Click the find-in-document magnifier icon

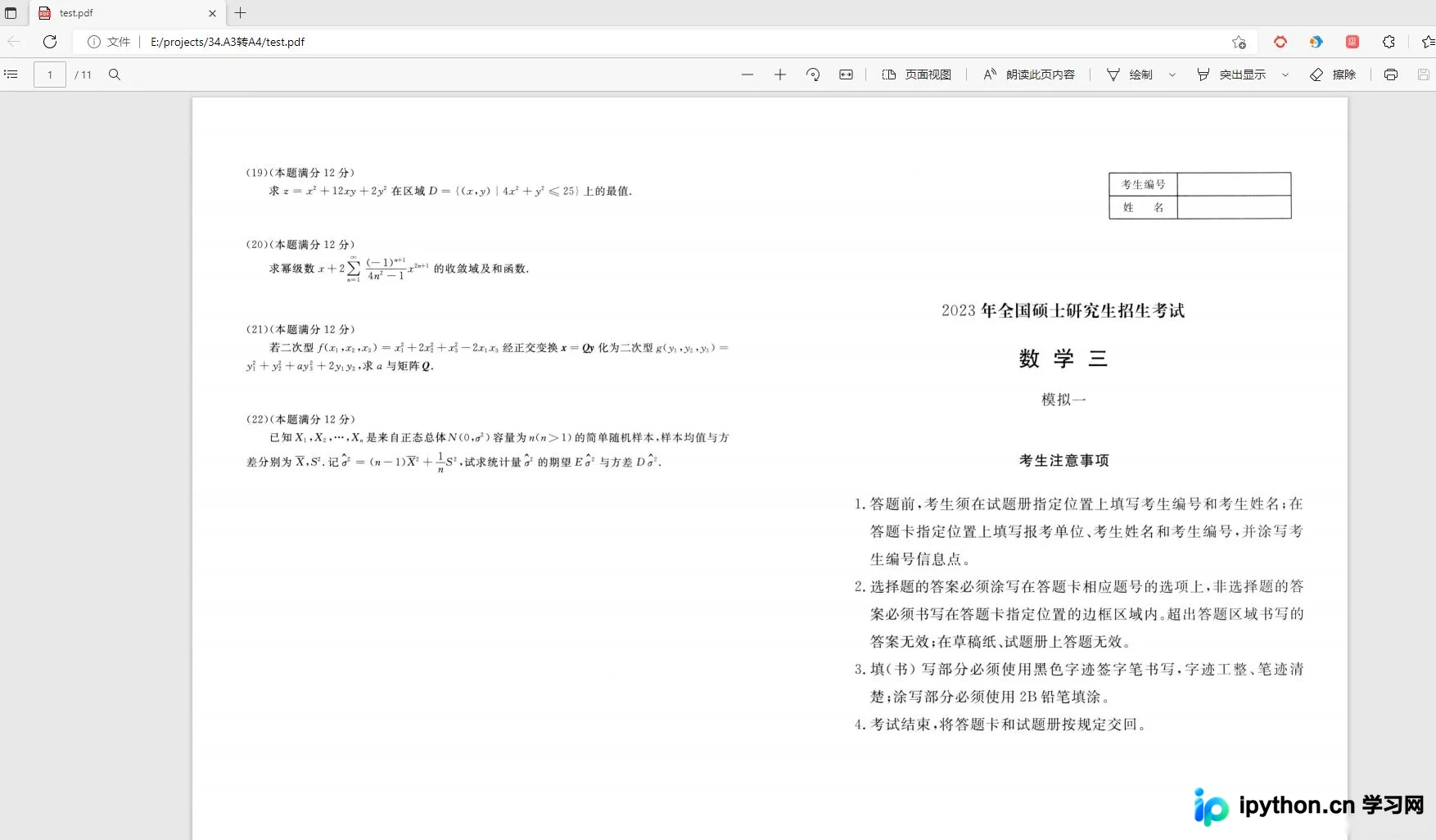coord(115,75)
